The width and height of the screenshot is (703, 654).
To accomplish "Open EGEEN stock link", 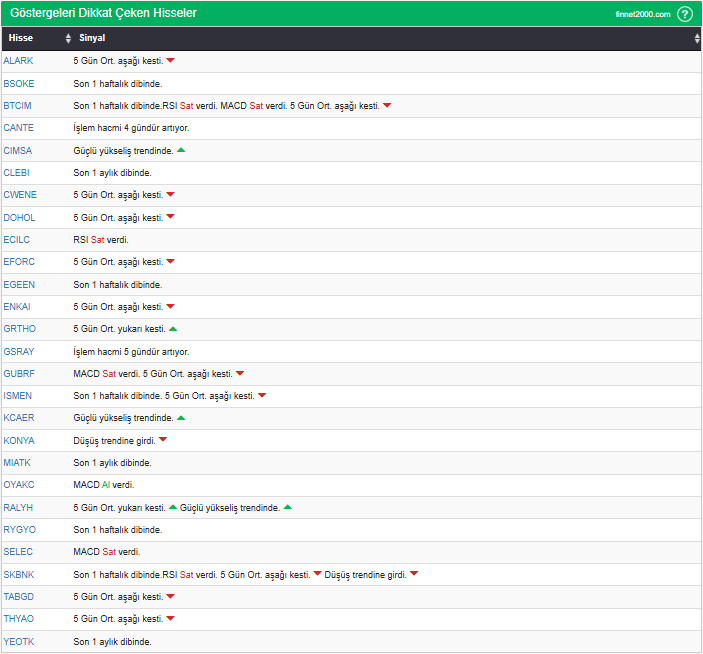I will pyautogui.click(x=19, y=285).
